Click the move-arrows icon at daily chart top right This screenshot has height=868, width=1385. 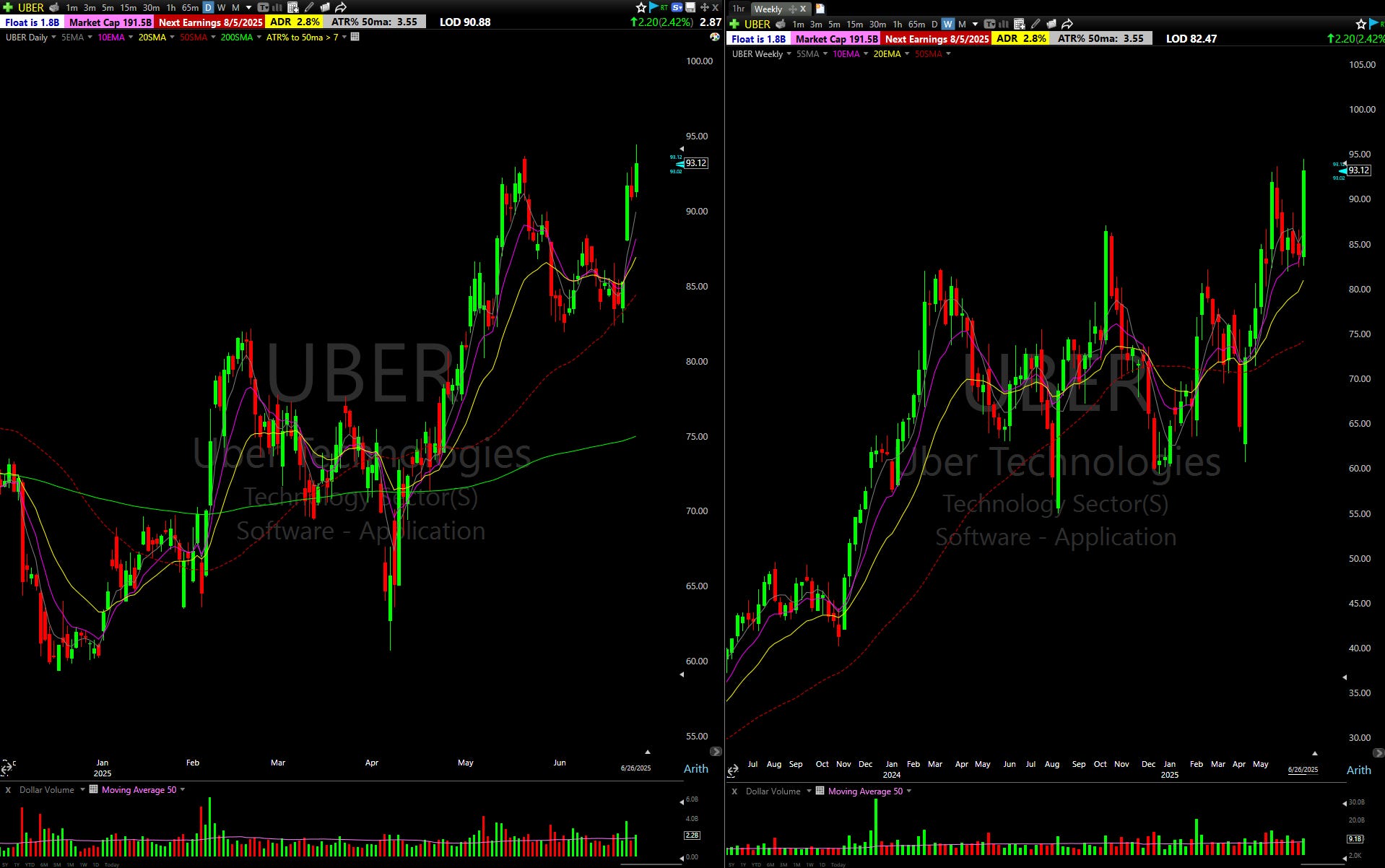tap(704, 7)
